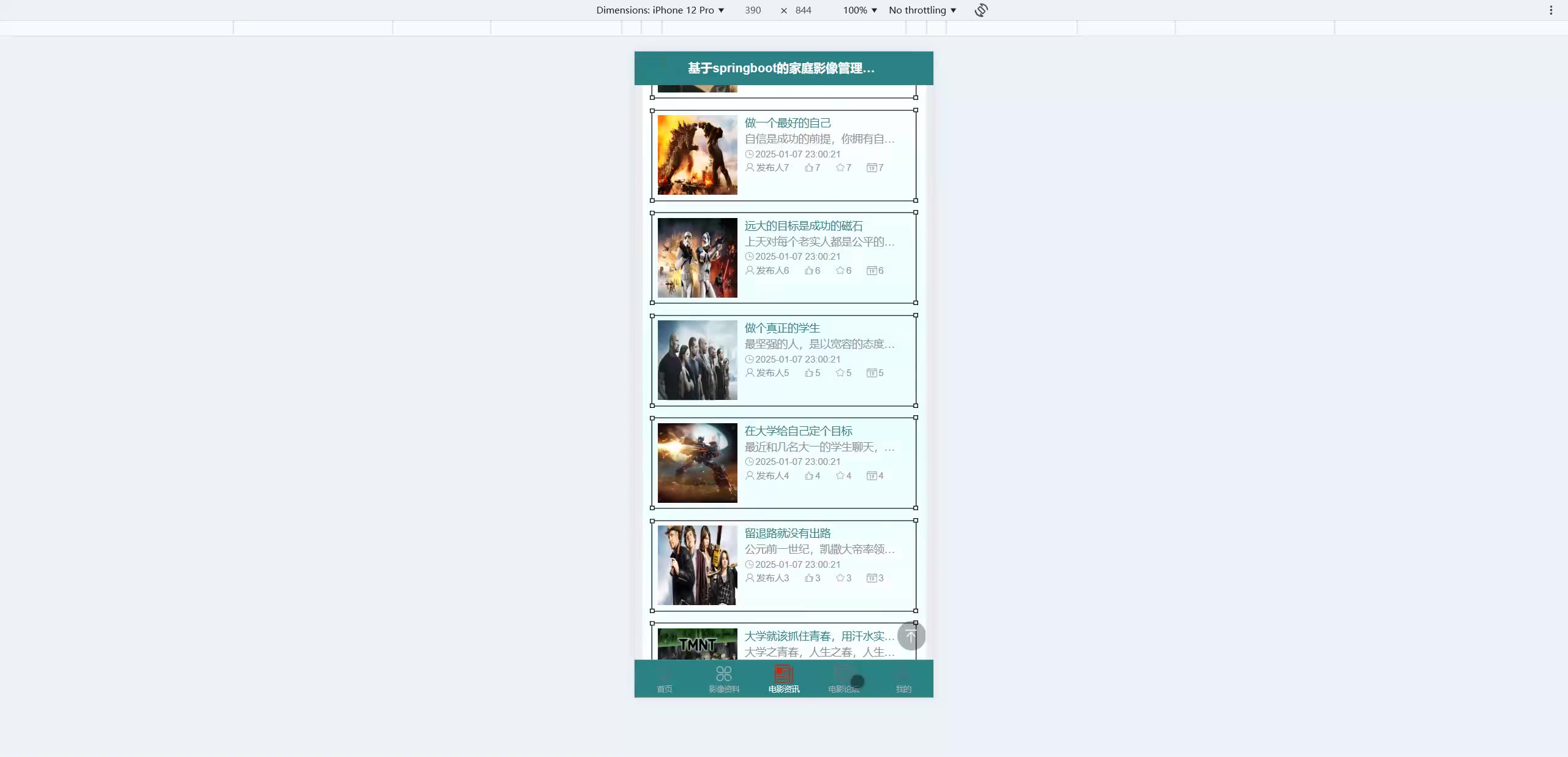1568x757 pixels.
Task: Click the width input field showing 390
Action: (x=753, y=10)
